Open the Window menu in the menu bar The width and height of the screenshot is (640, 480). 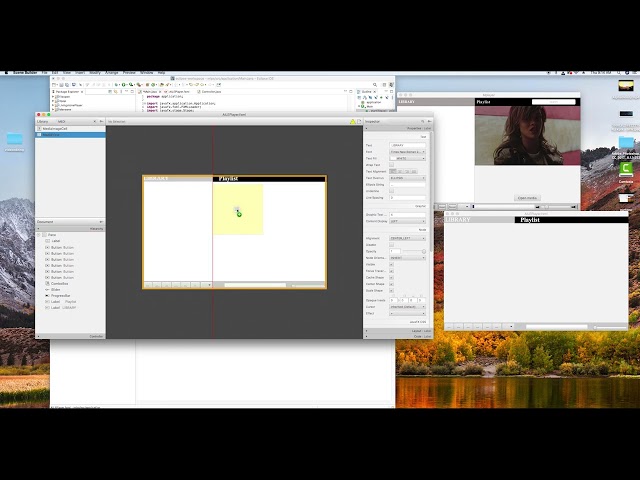pyautogui.click(x=147, y=73)
